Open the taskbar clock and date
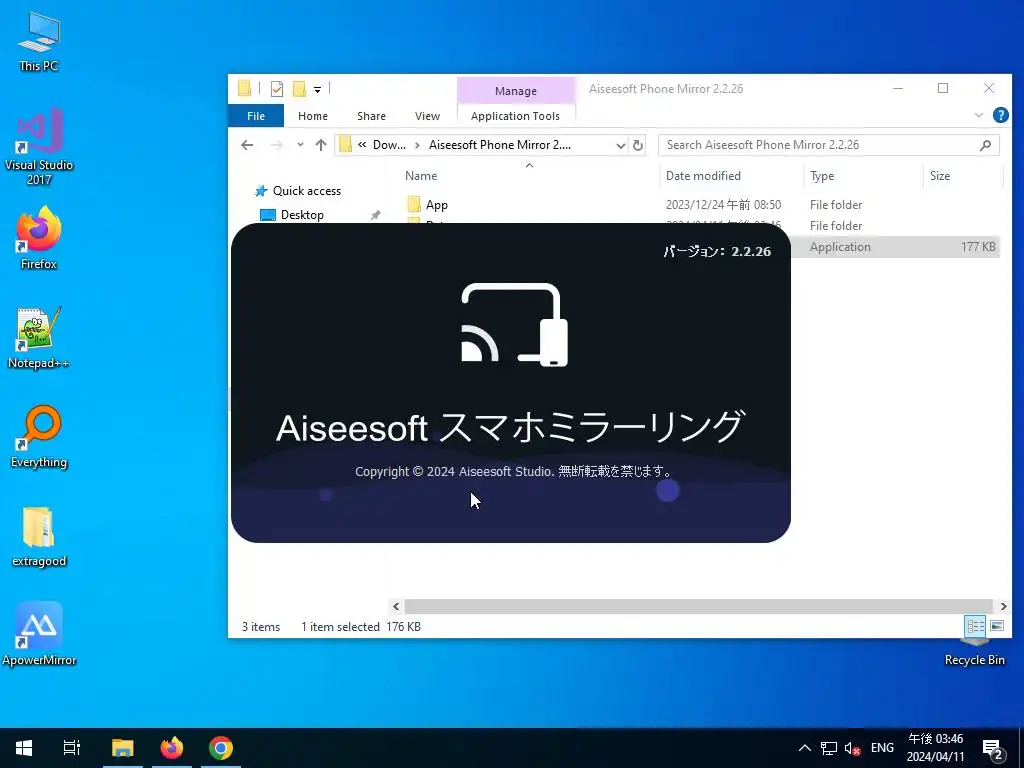 coord(935,748)
